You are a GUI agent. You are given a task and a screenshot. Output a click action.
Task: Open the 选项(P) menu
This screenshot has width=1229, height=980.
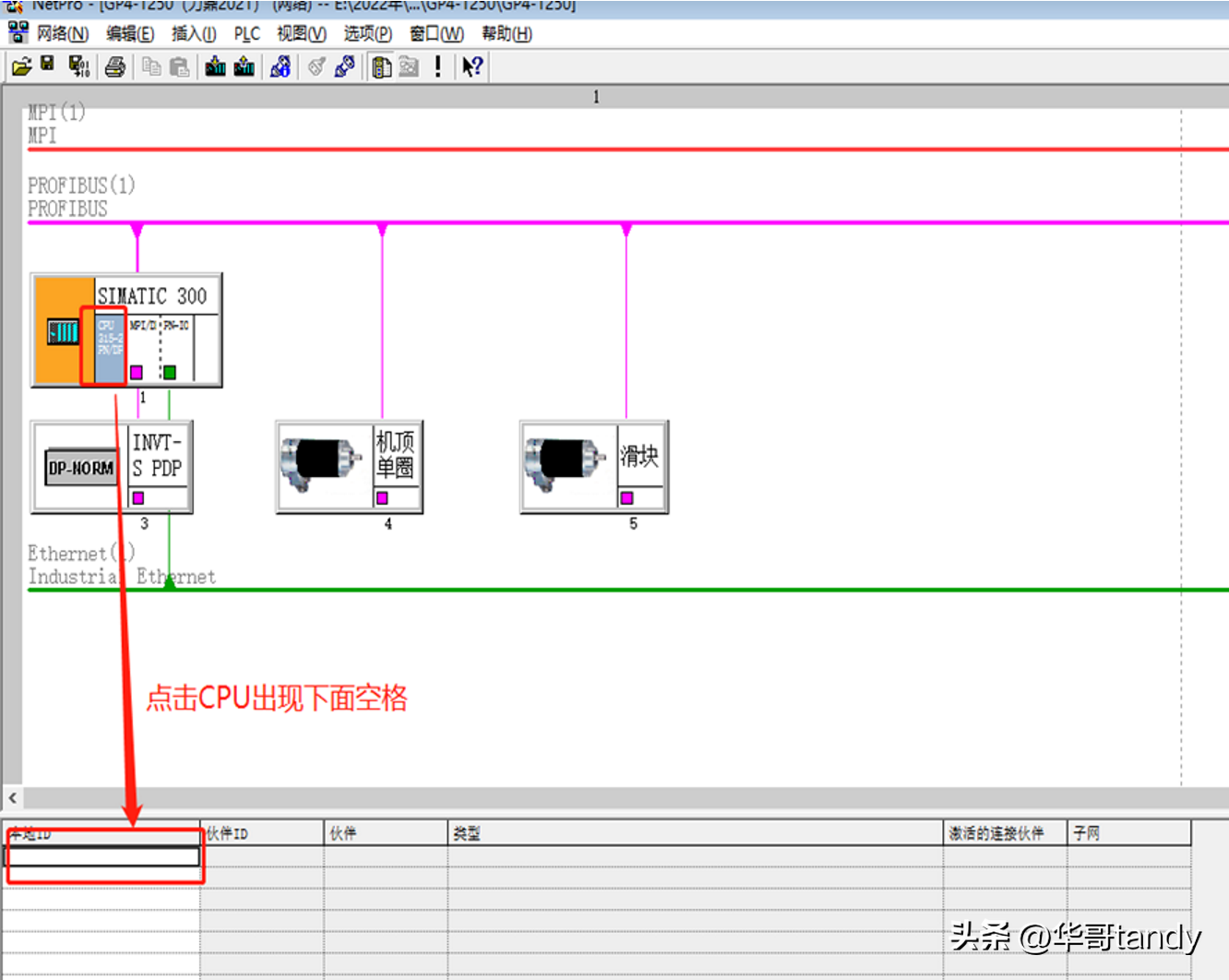[367, 34]
